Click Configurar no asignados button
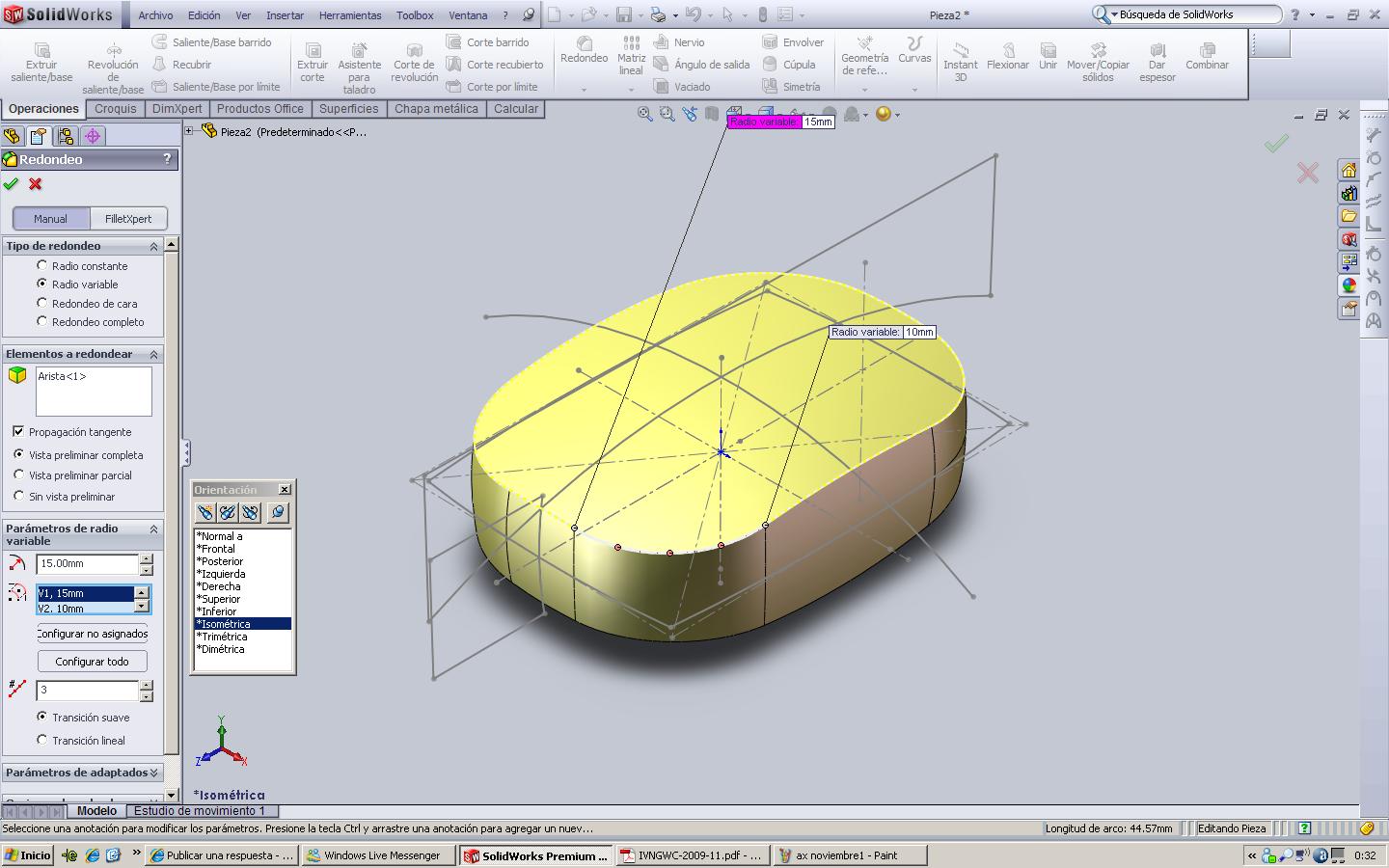This screenshot has width=1389, height=868. tap(93, 634)
